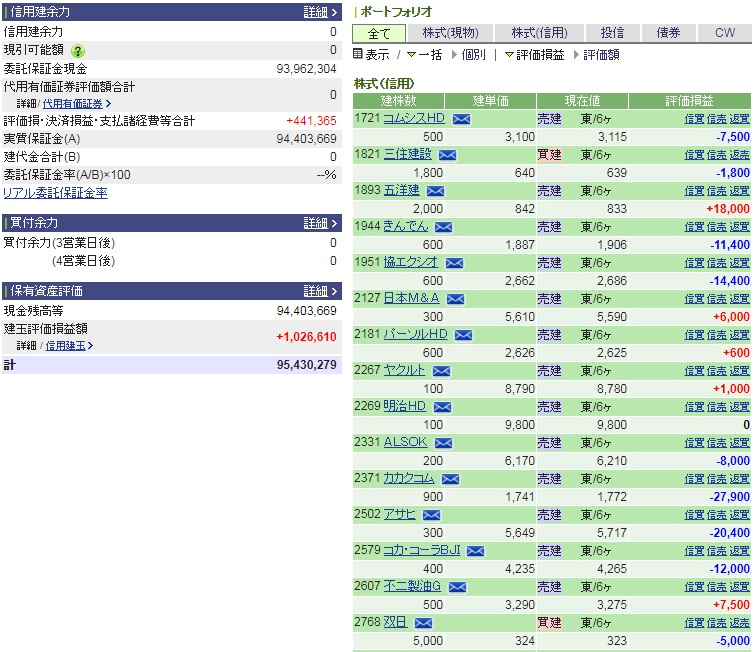This screenshot has width=754, height=652.
Task: Click 信買 in the 不二製油G row
Action: [x=694, y=587]
